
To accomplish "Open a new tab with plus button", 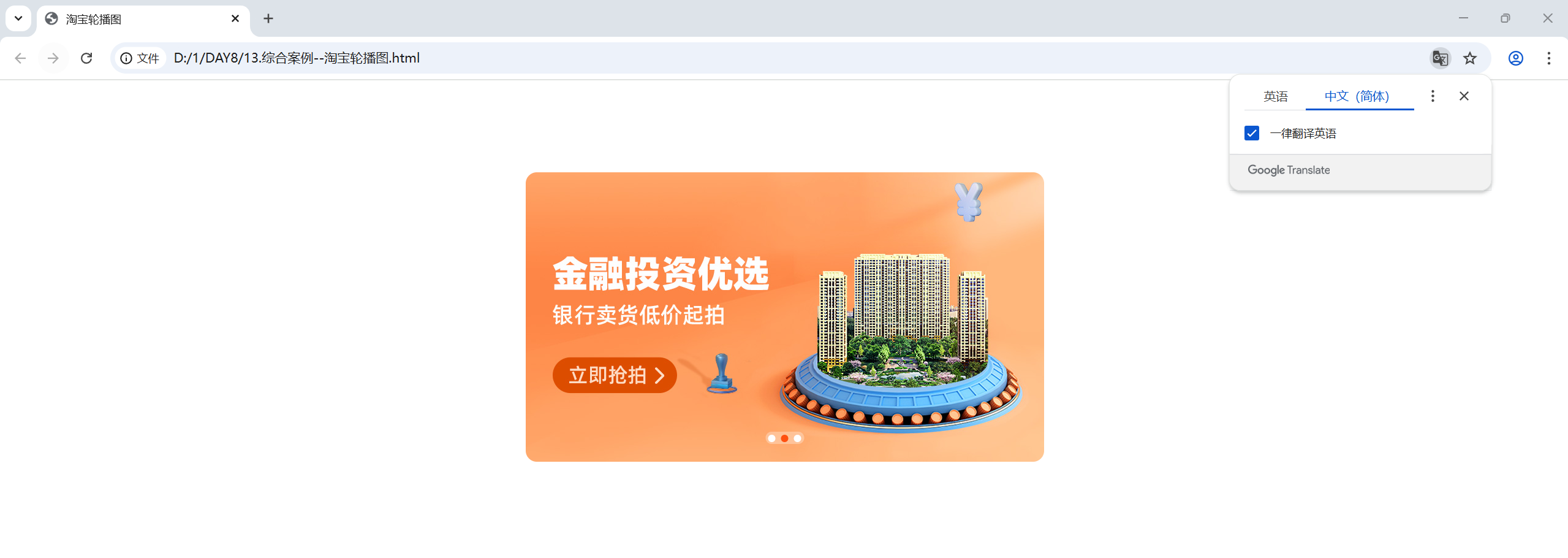I will coord(268,18).
